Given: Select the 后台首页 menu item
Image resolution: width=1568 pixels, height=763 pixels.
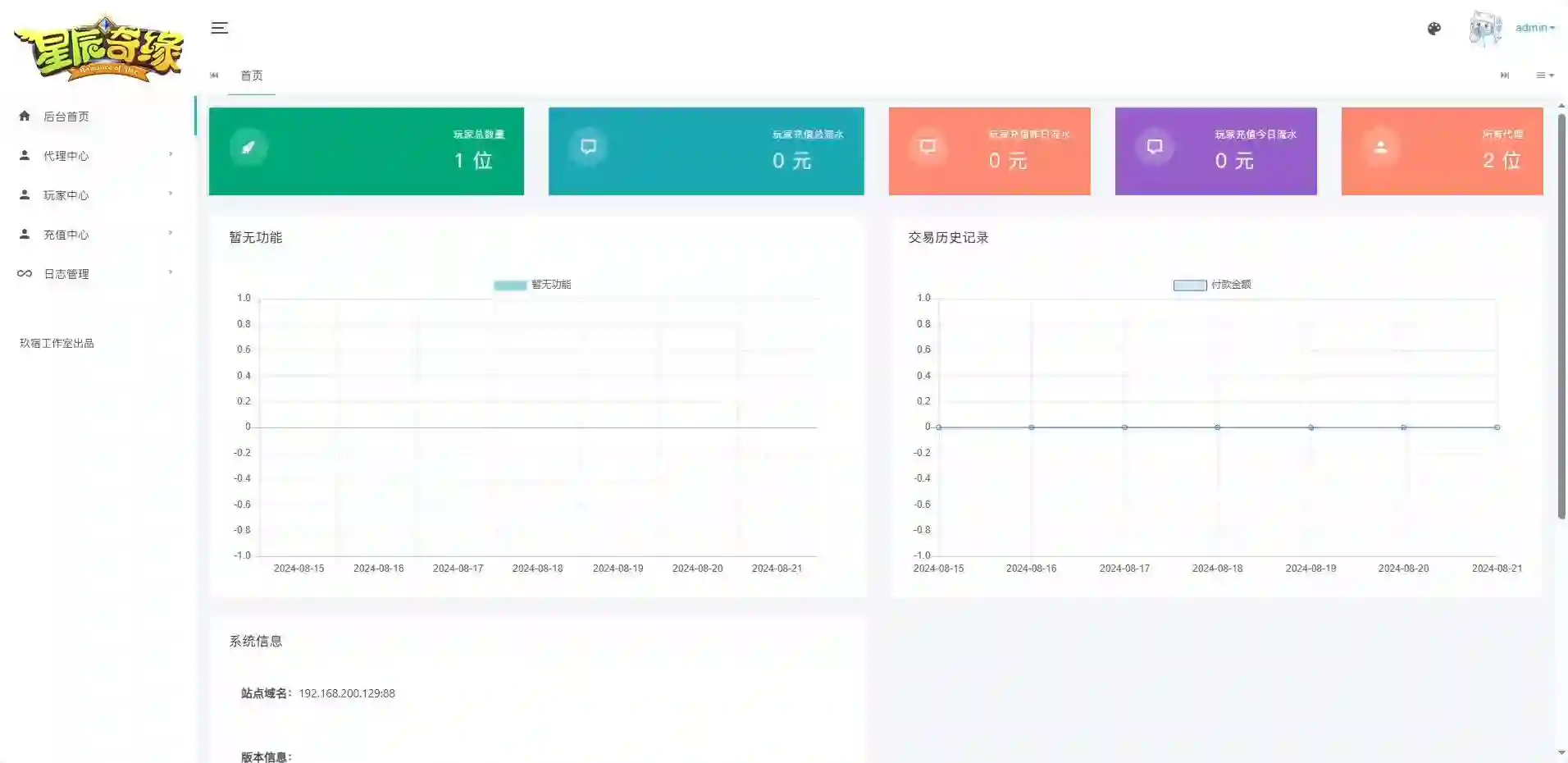Looking at the screenshot, I should pyautogui.click(x=68, y=116).
